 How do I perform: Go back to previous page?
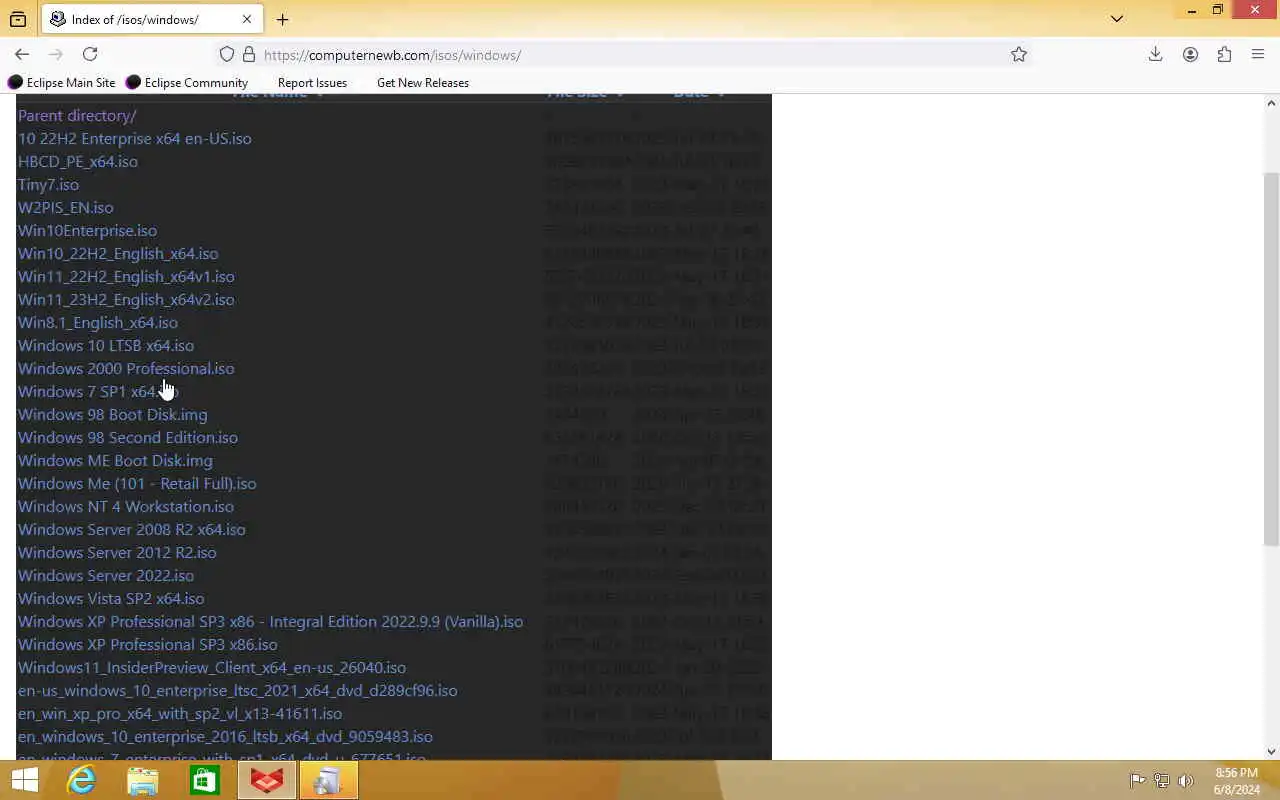(22, 54)
